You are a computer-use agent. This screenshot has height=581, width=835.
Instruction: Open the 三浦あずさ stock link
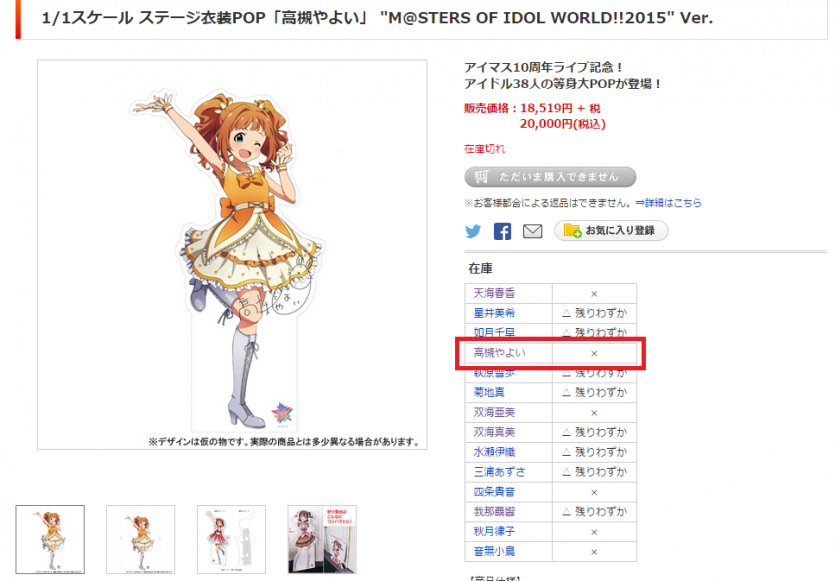(500, 472)
